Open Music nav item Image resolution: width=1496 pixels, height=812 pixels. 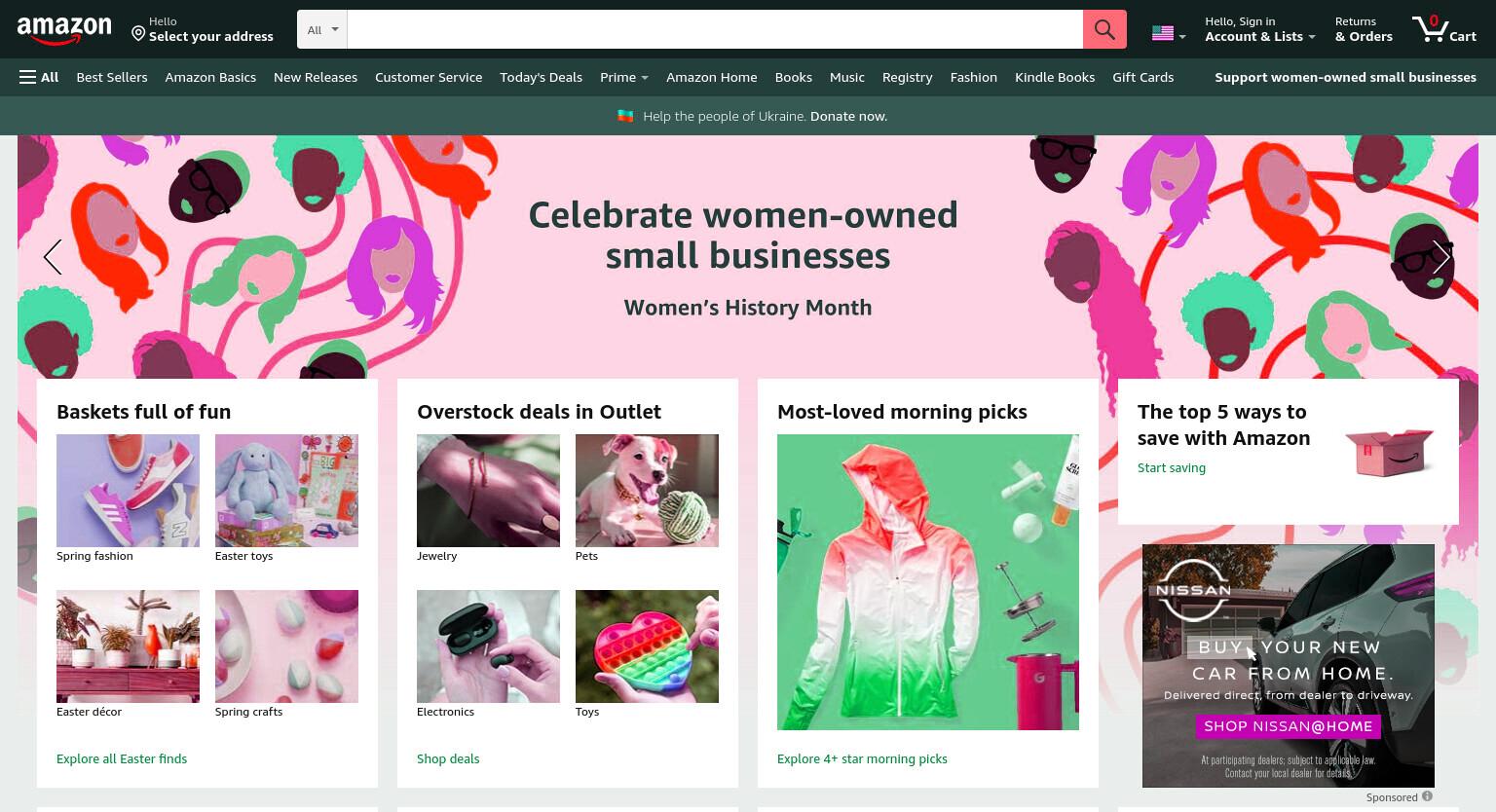click(x=846, y=77)
